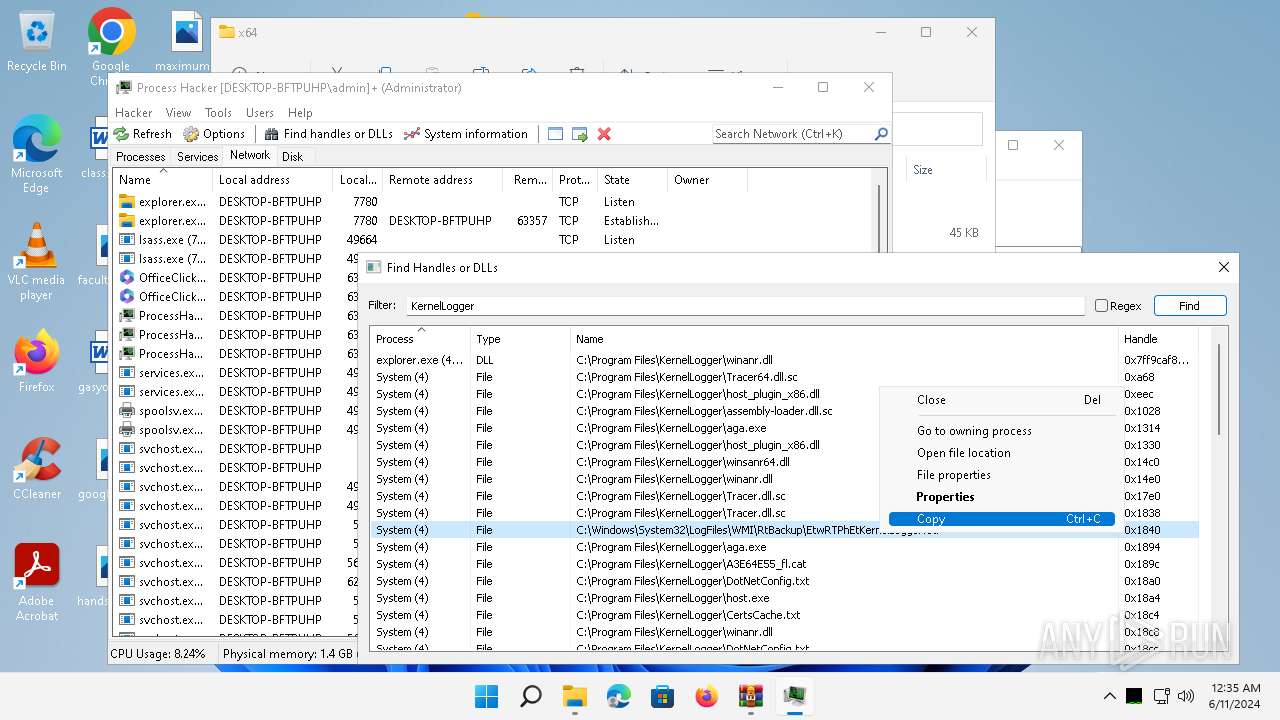Click the window-finder icon in the toolbar

point(555,134)
